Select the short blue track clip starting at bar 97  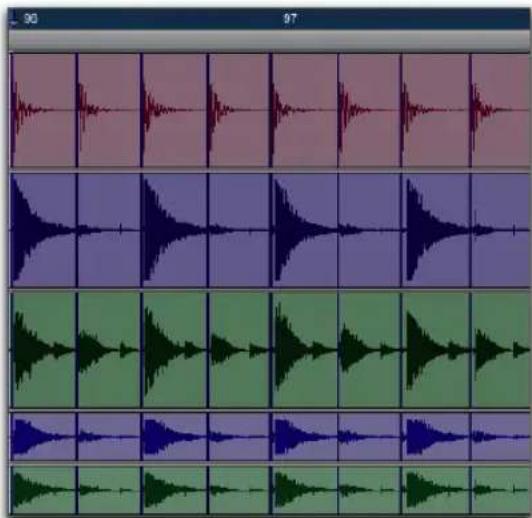click(x=304, y=436)
